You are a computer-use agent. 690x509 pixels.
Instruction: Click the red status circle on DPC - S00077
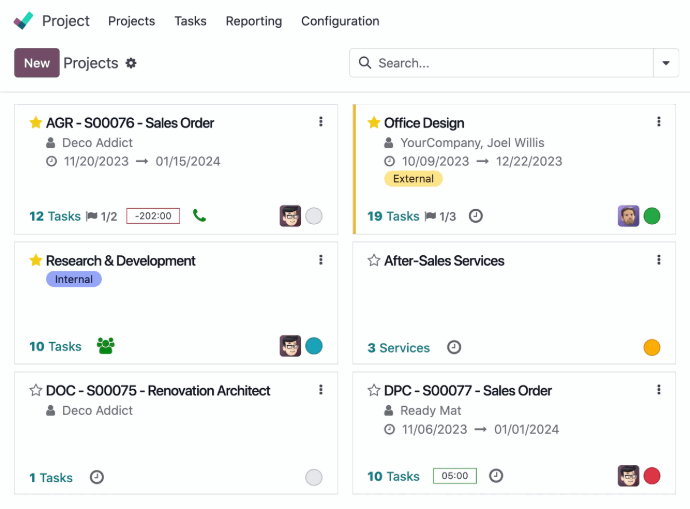click(x=652, y=476)
